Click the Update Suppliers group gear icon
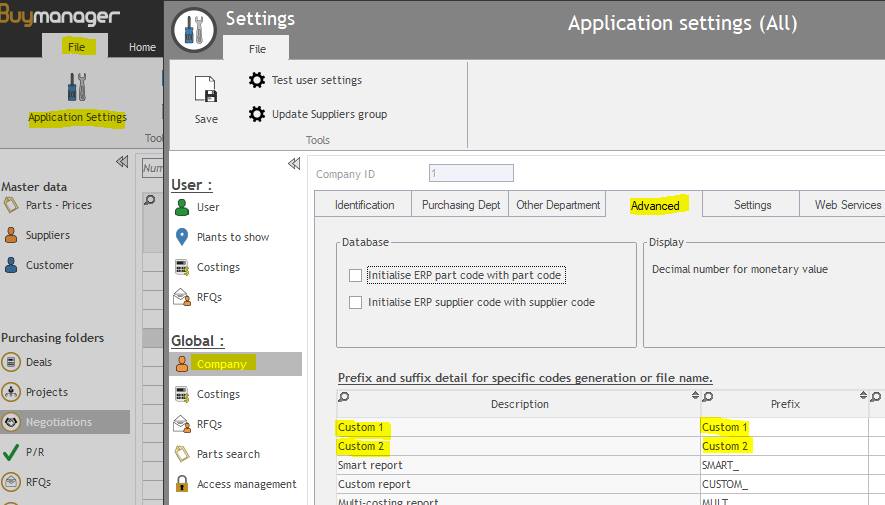The height and width of the screenshot is (505, 885). click(257, 114)
